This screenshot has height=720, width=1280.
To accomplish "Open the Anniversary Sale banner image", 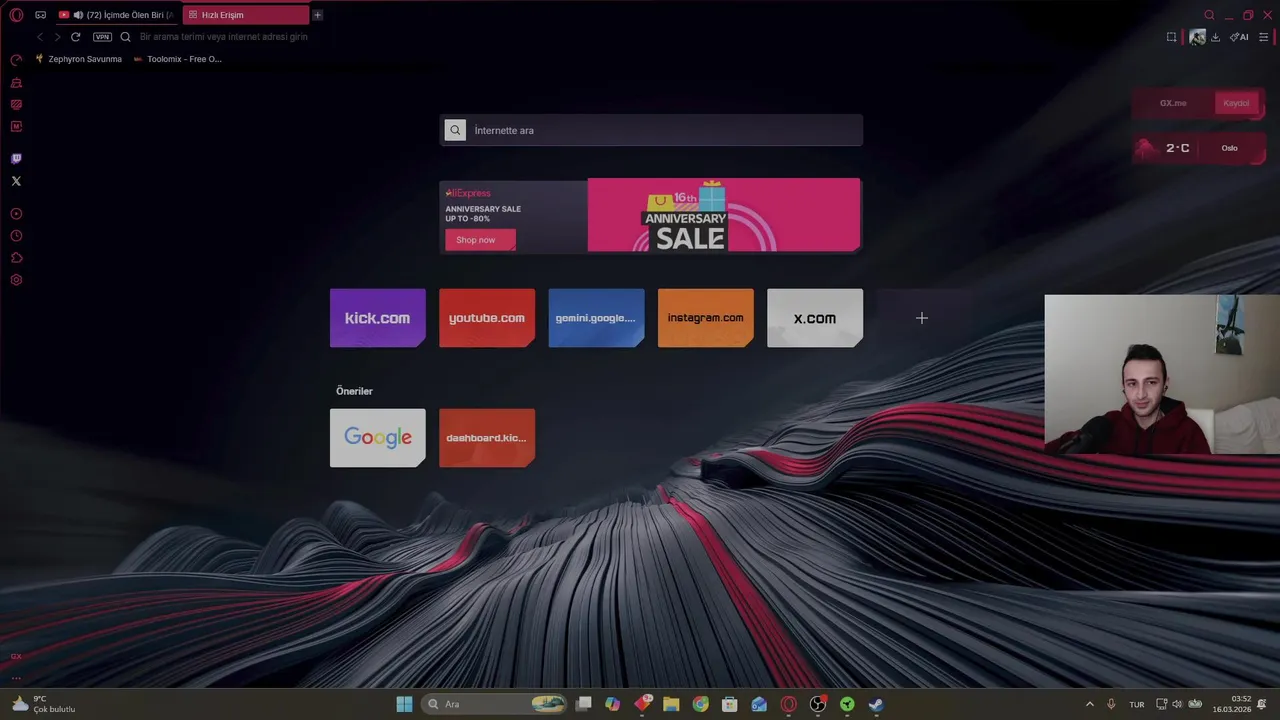I will coord(724,215).
